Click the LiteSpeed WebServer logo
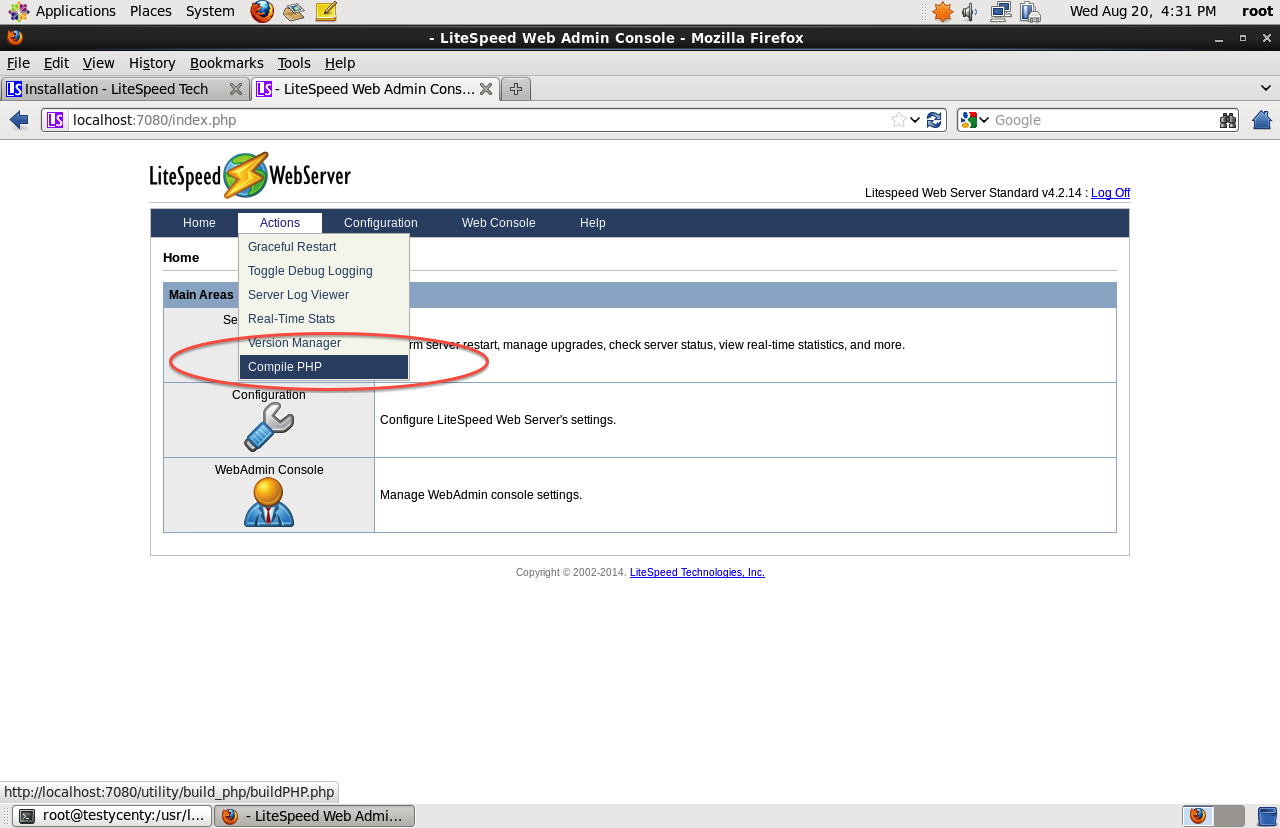Screen dimensions: 1280x828 pos(250,175)
